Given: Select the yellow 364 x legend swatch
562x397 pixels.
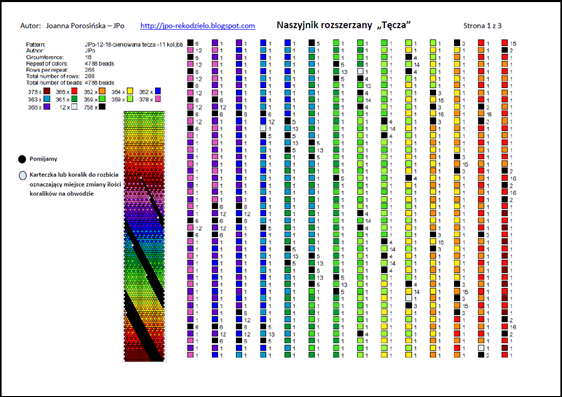Looking at the screenshot, I should click(130, 92).
